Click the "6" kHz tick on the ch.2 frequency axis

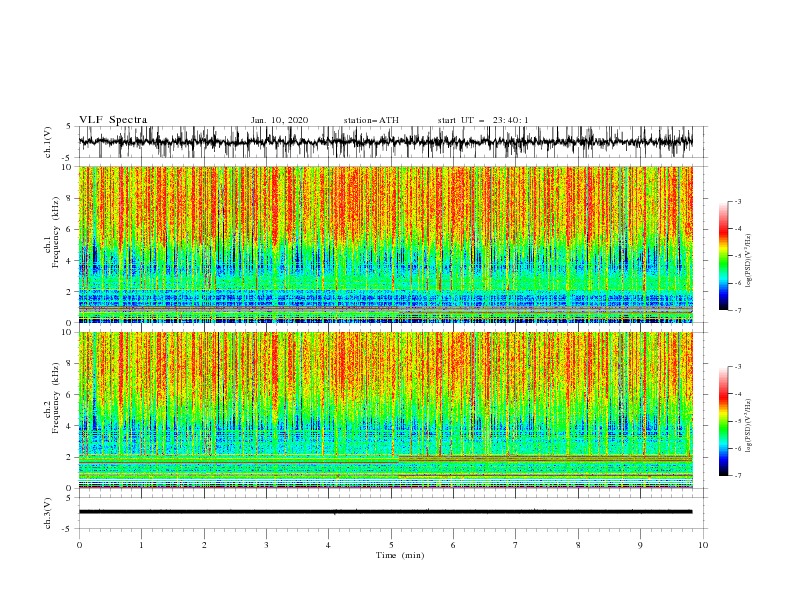click(x=70, y=395)
